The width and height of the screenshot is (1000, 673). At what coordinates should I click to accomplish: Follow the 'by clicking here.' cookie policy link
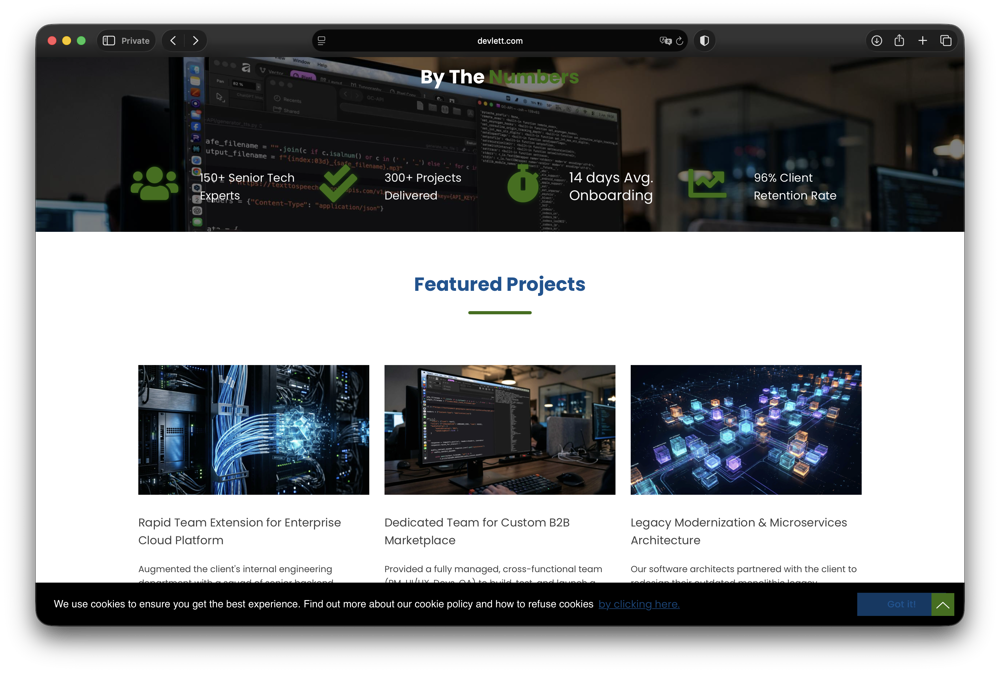pos(638,604)
